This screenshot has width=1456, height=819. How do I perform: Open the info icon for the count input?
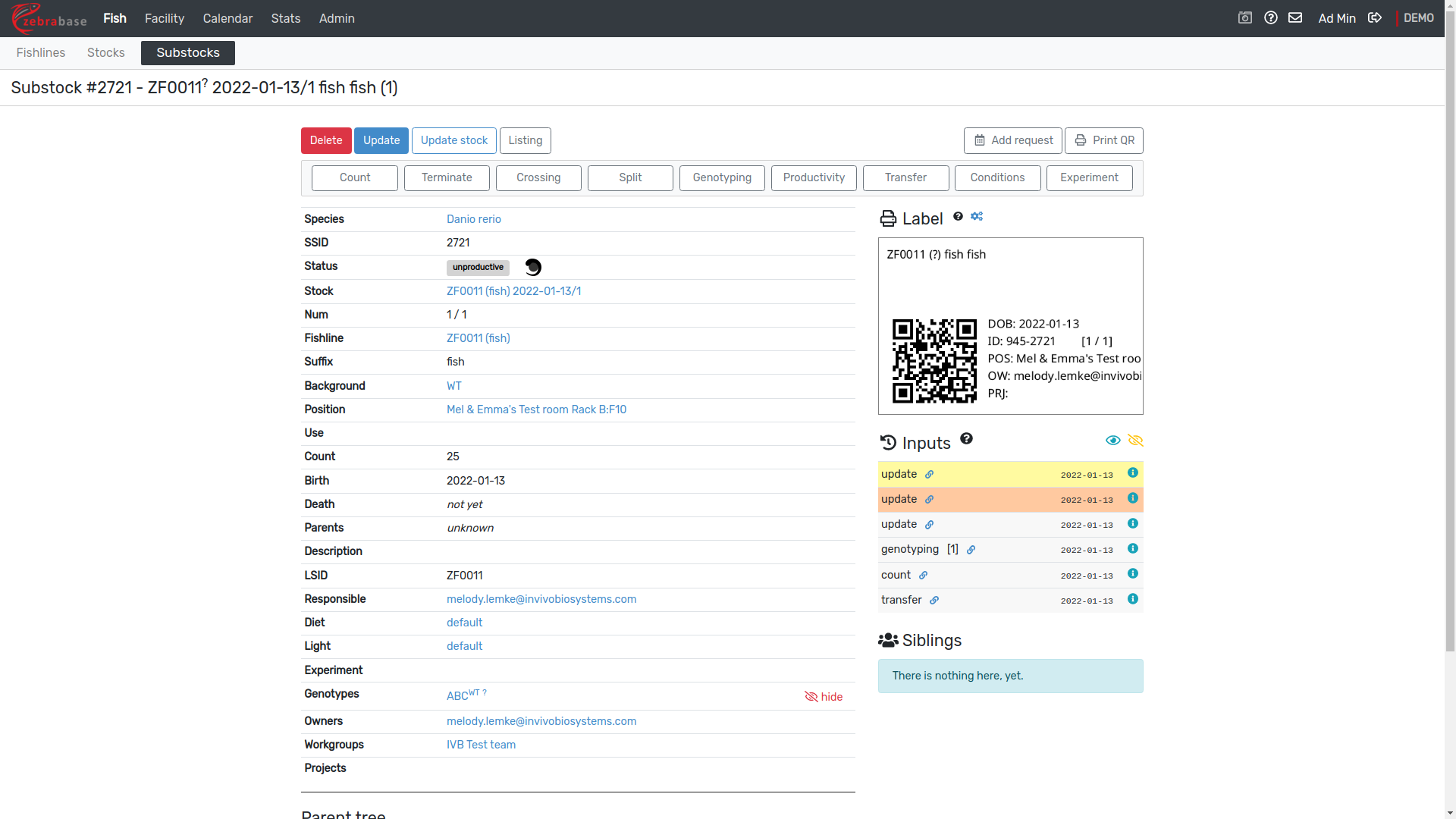(1132, 574)
